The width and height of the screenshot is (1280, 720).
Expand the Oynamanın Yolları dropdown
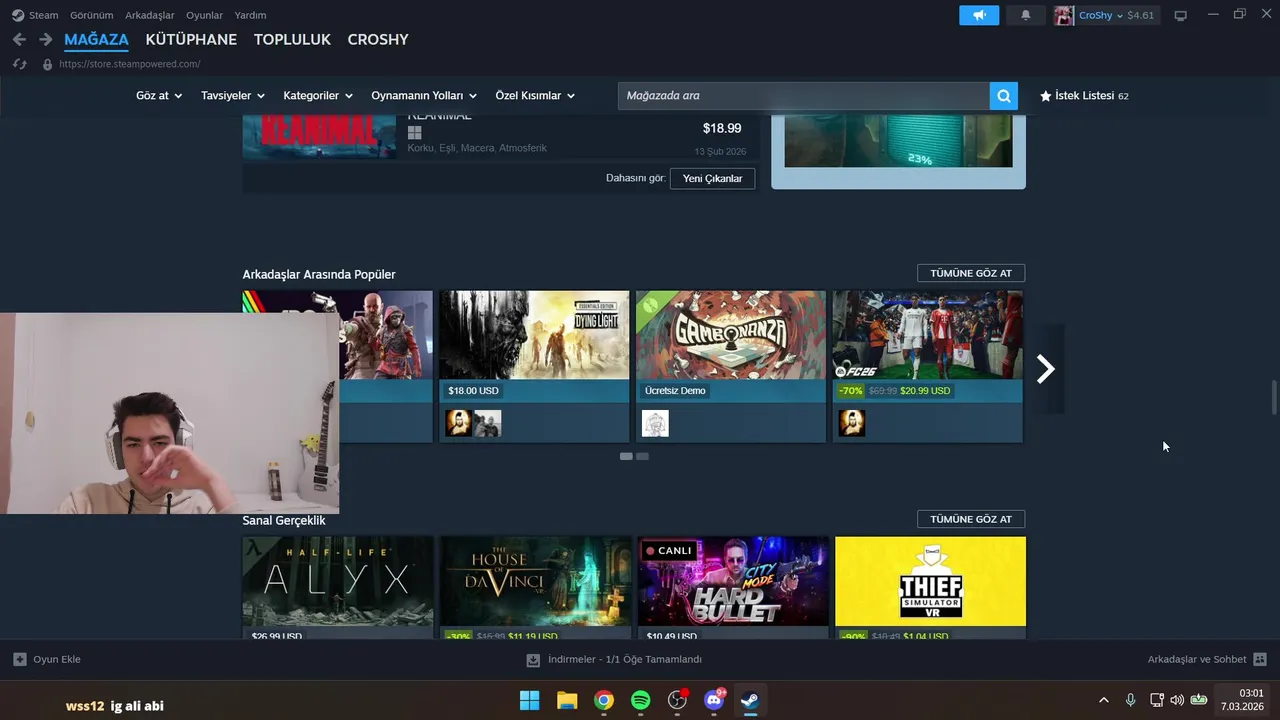[424, 96]
